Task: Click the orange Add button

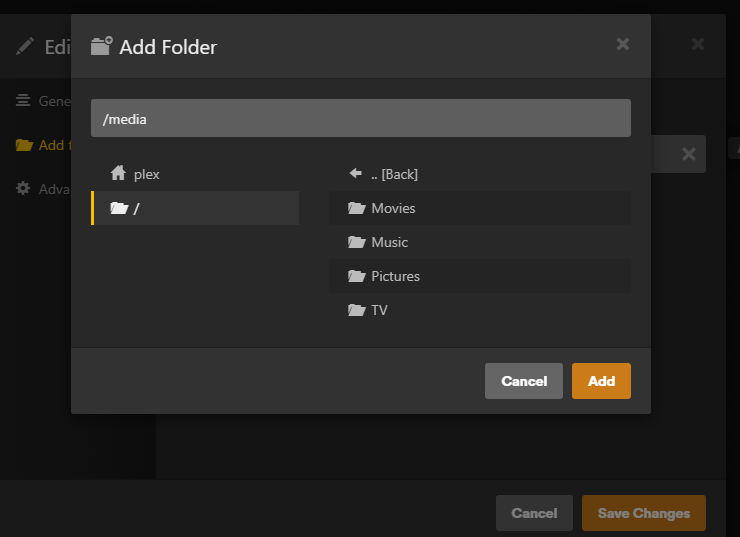Action: pos(601,381)
